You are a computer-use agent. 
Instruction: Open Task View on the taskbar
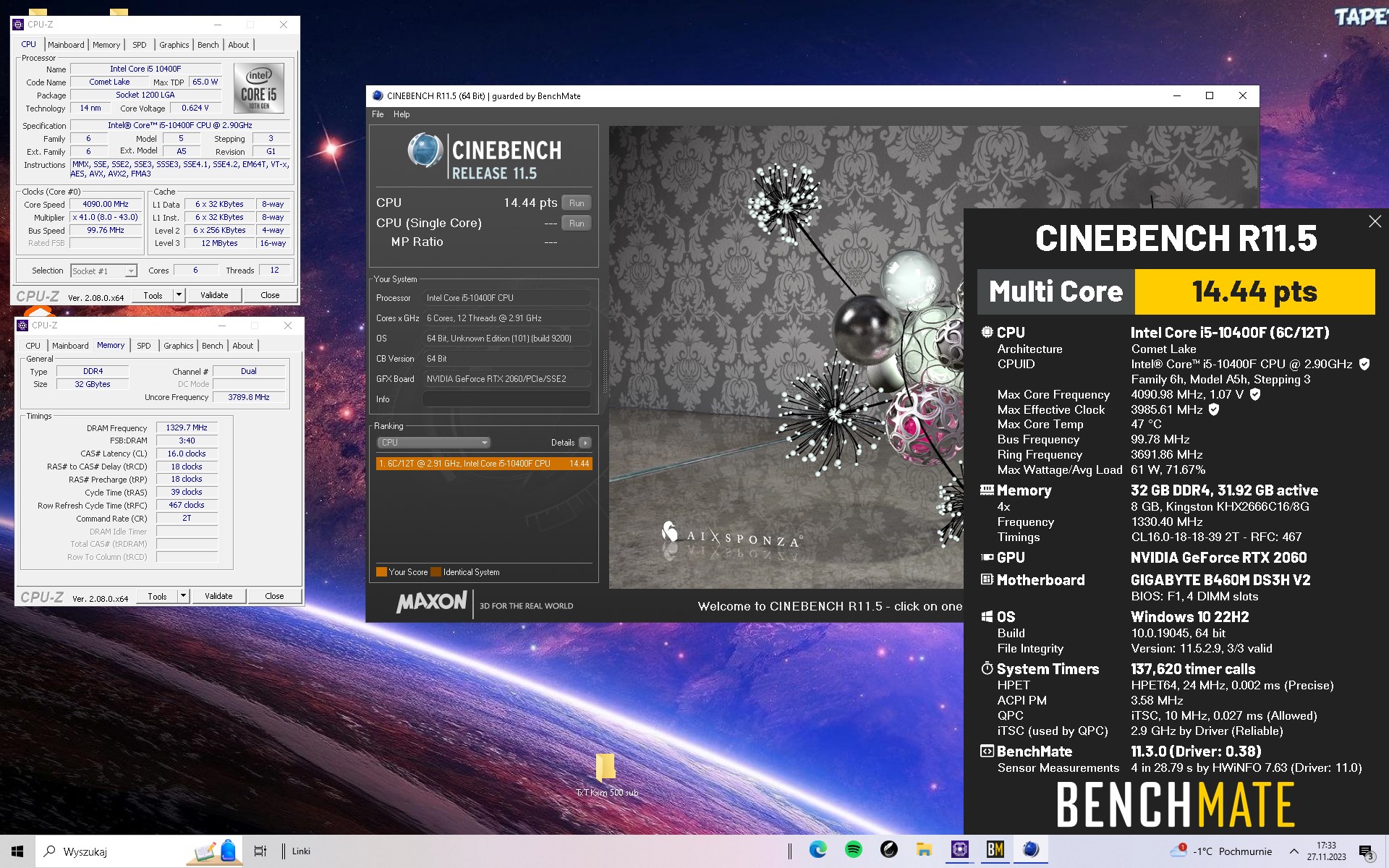coord(260,851)
